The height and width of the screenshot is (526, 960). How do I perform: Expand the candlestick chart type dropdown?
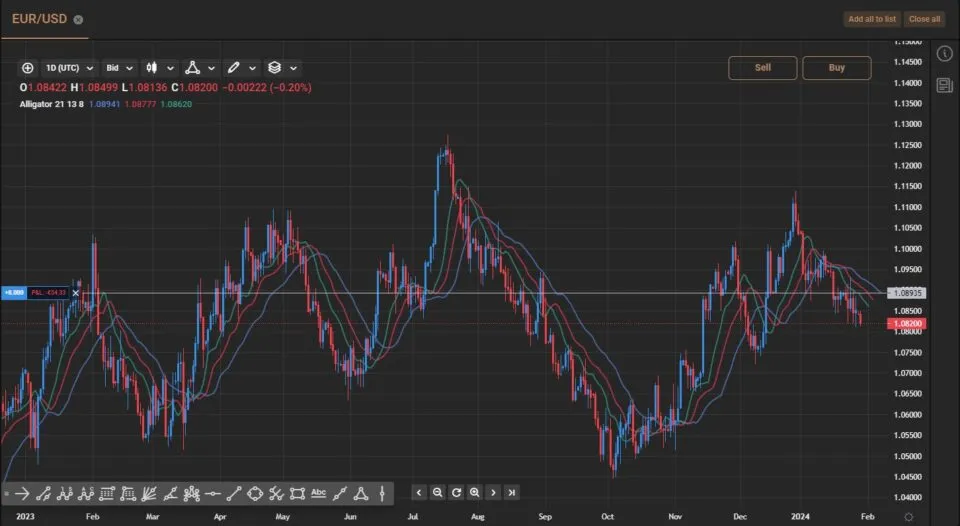160,68
